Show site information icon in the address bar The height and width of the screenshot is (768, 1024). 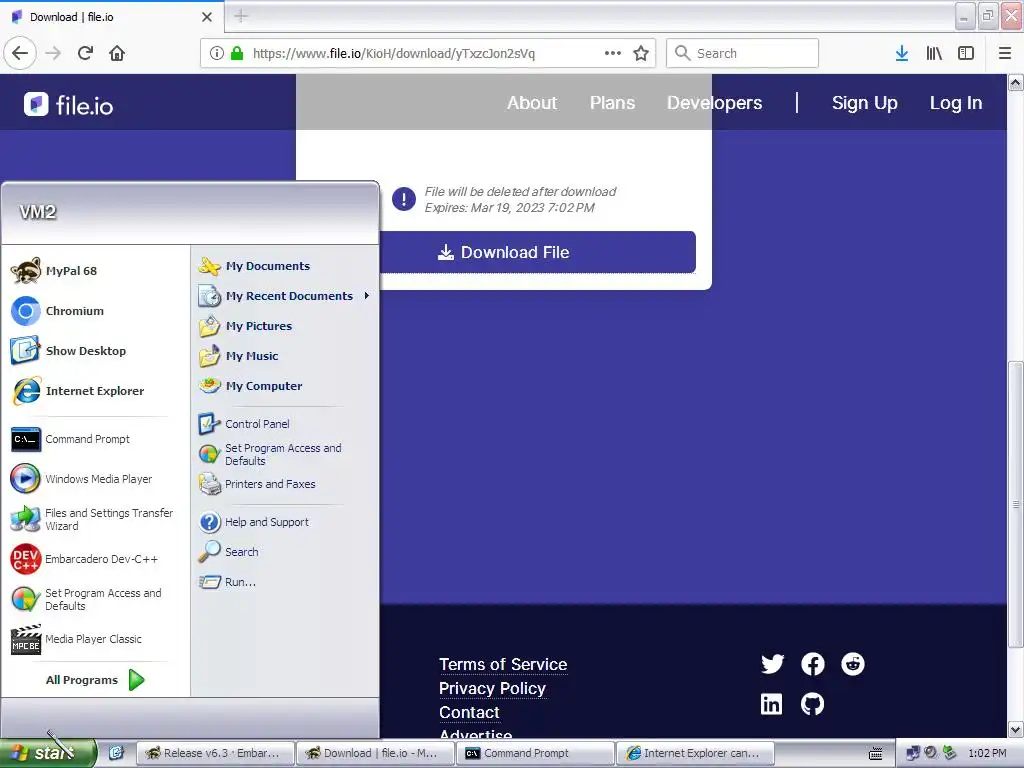click(x=217, y=53)
